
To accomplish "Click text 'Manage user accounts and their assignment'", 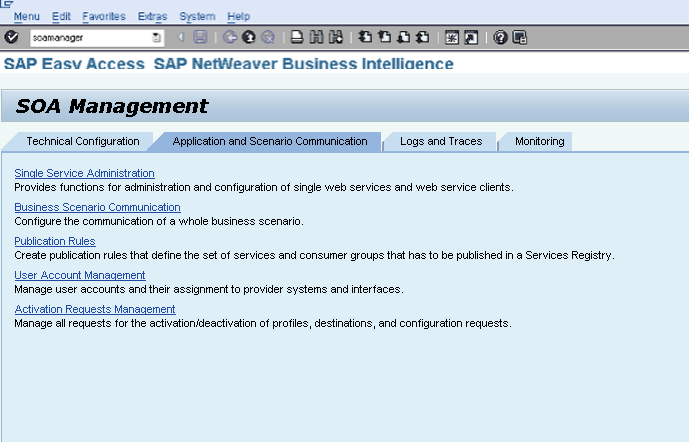I will 127,290.
